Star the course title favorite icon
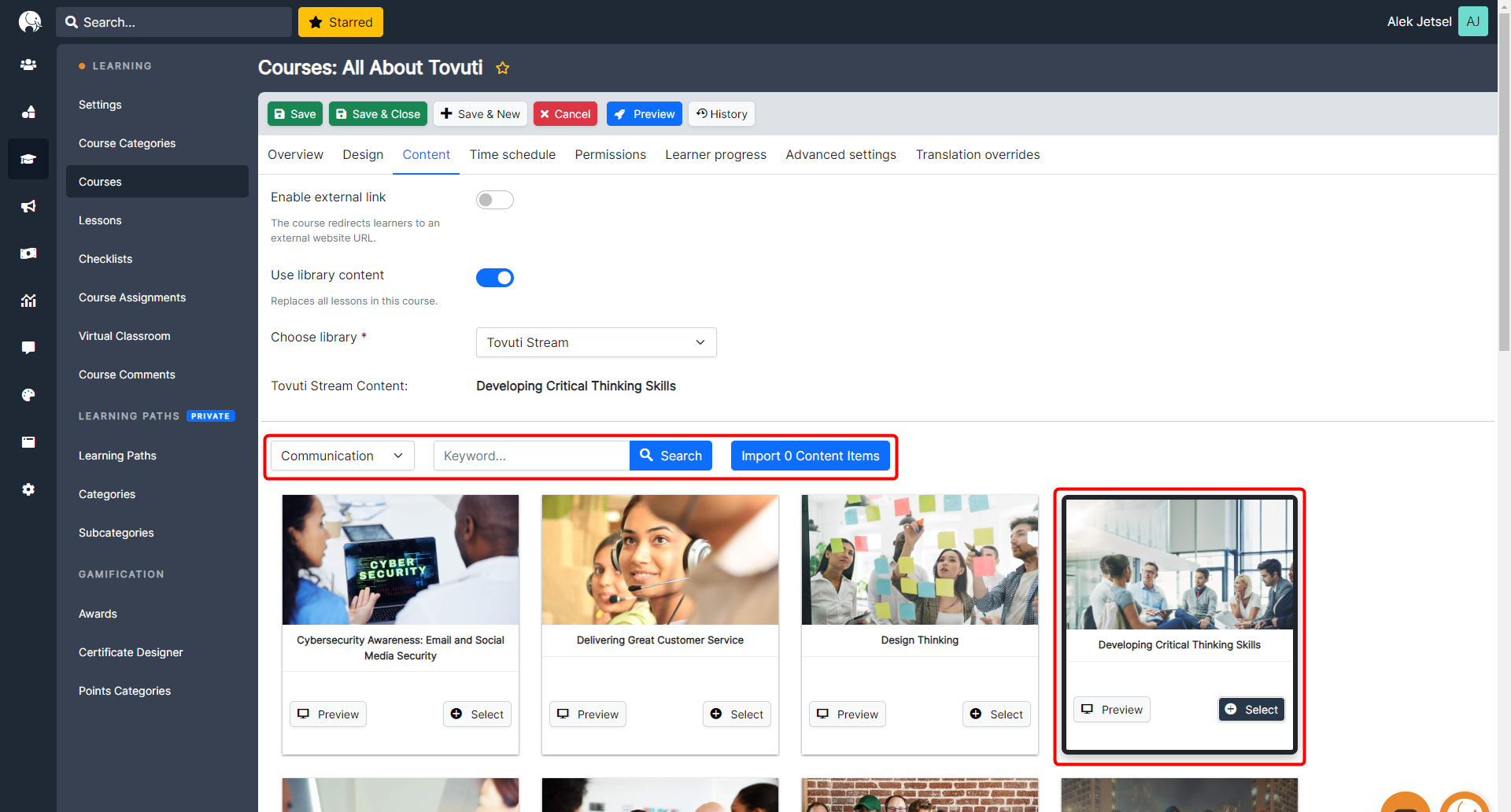 pyautogui.click(x=502, y=68)
